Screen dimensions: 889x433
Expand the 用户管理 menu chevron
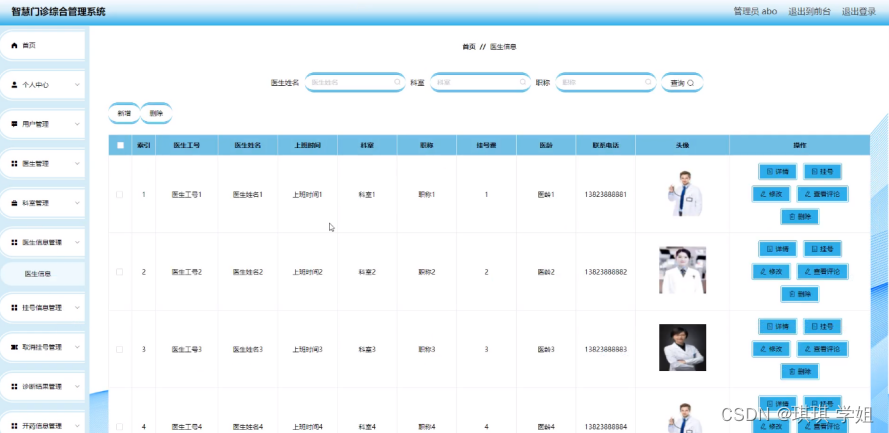[77, 124]
